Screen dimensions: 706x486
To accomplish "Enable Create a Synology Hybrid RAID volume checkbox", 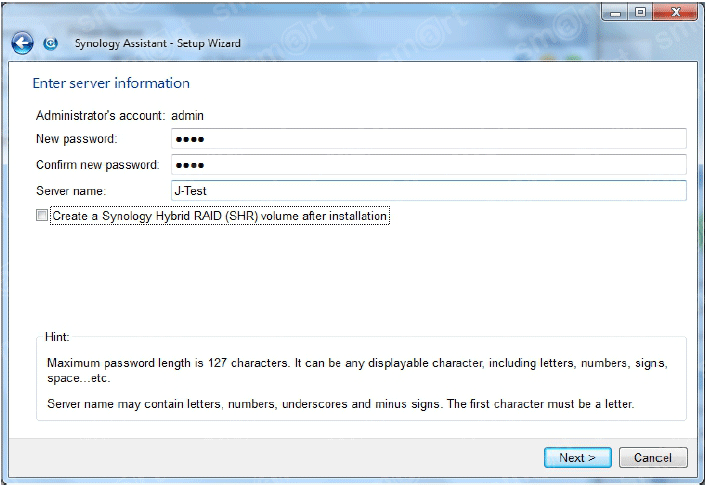I will 42,215.
